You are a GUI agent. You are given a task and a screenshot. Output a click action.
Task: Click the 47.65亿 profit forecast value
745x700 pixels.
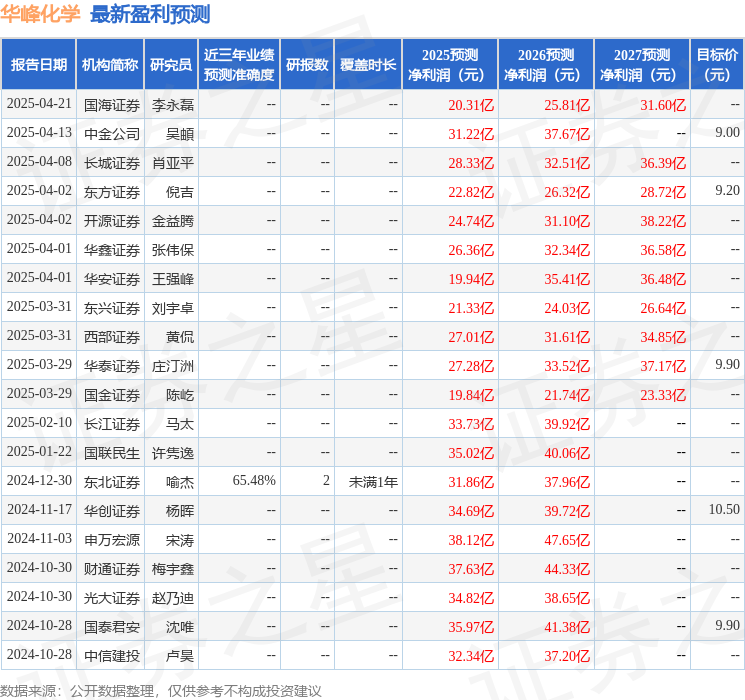click(x=567, y=540)
